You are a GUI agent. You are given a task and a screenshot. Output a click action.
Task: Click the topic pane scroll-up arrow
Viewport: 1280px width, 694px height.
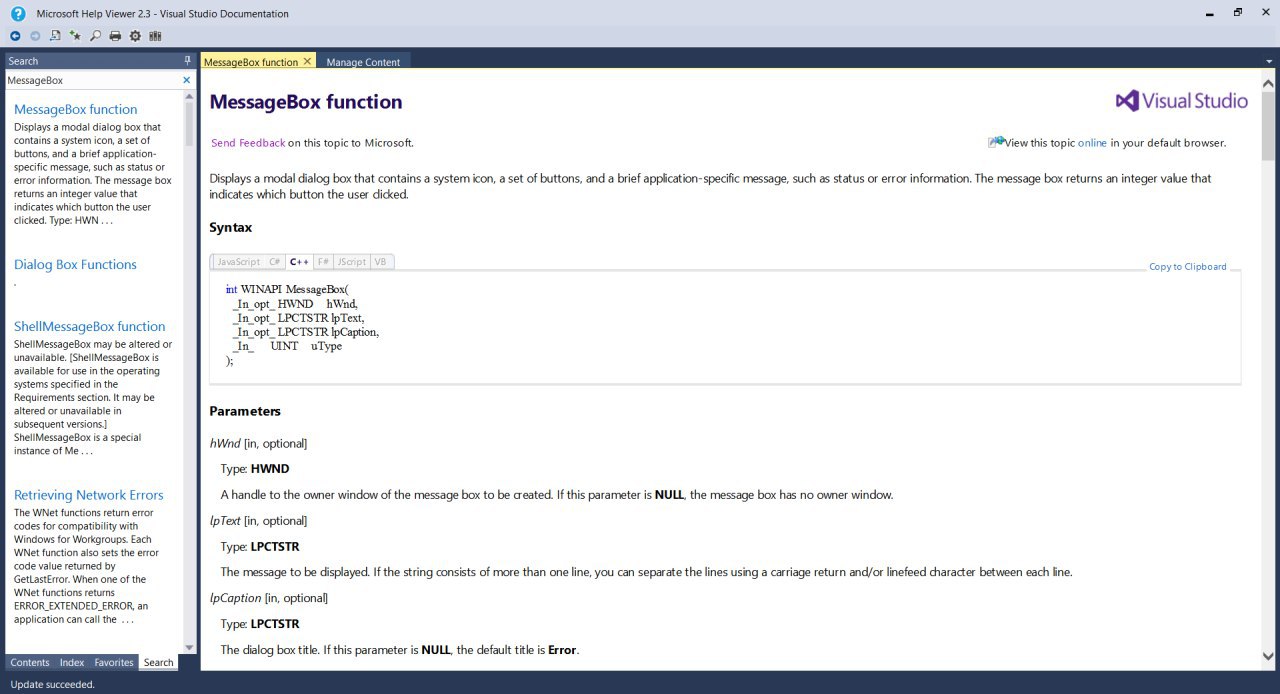click(x=1268, y=85)
